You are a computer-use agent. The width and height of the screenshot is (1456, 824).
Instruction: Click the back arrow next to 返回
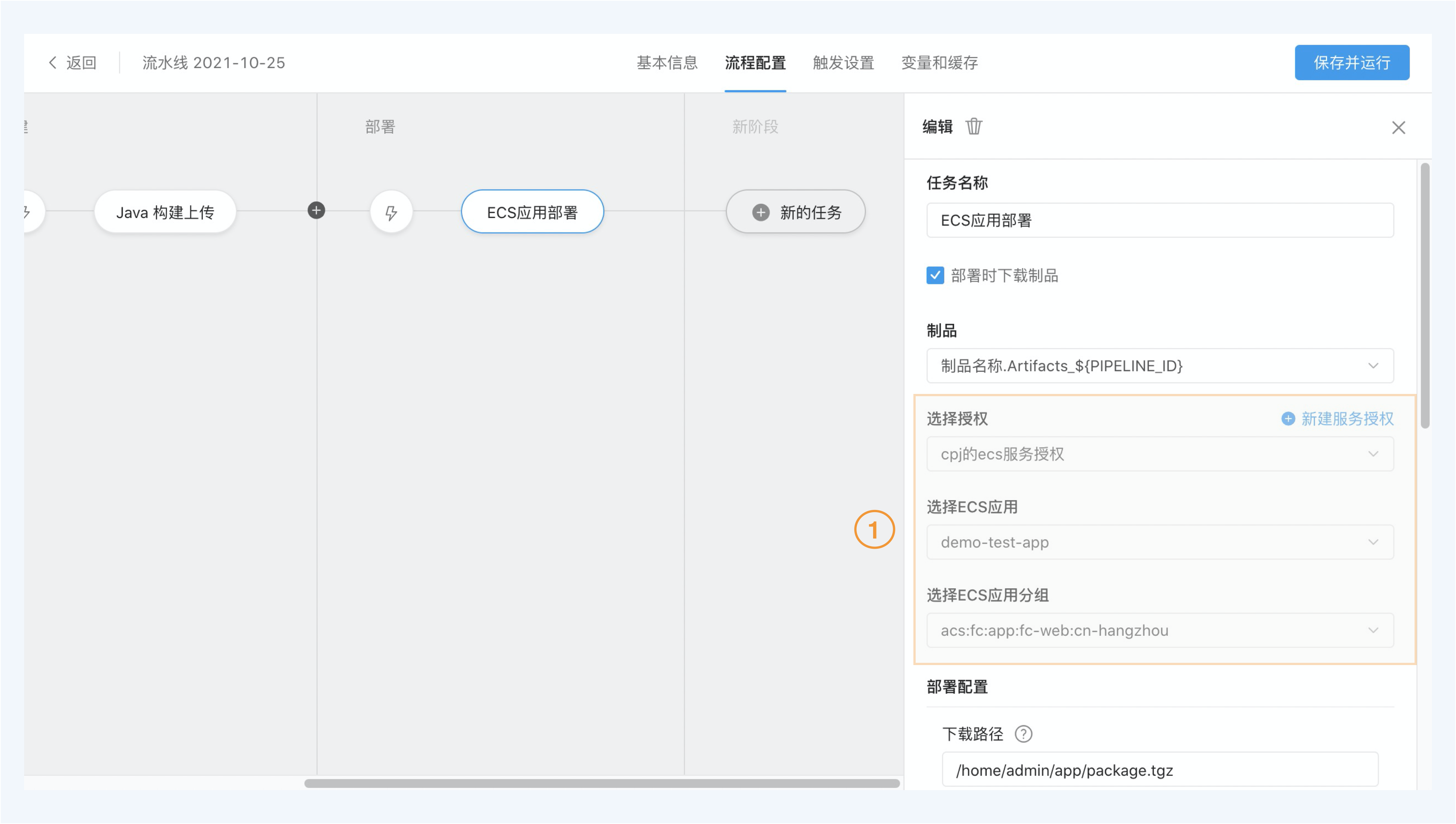[53, 63]
